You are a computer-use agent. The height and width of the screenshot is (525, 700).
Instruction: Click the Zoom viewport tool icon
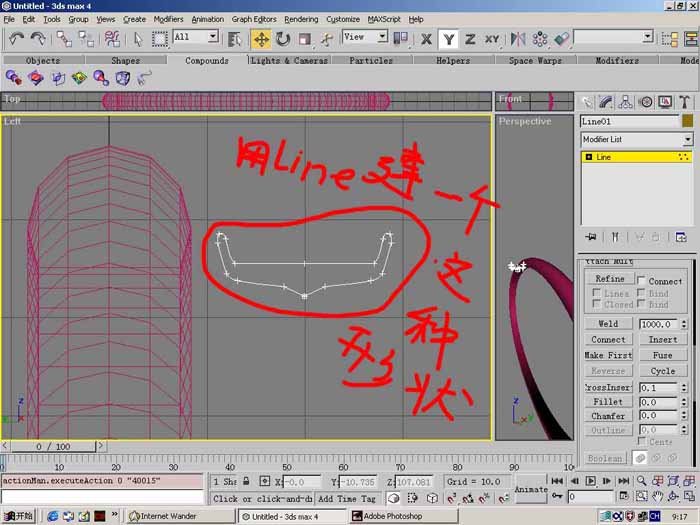[x=641, y=481]
